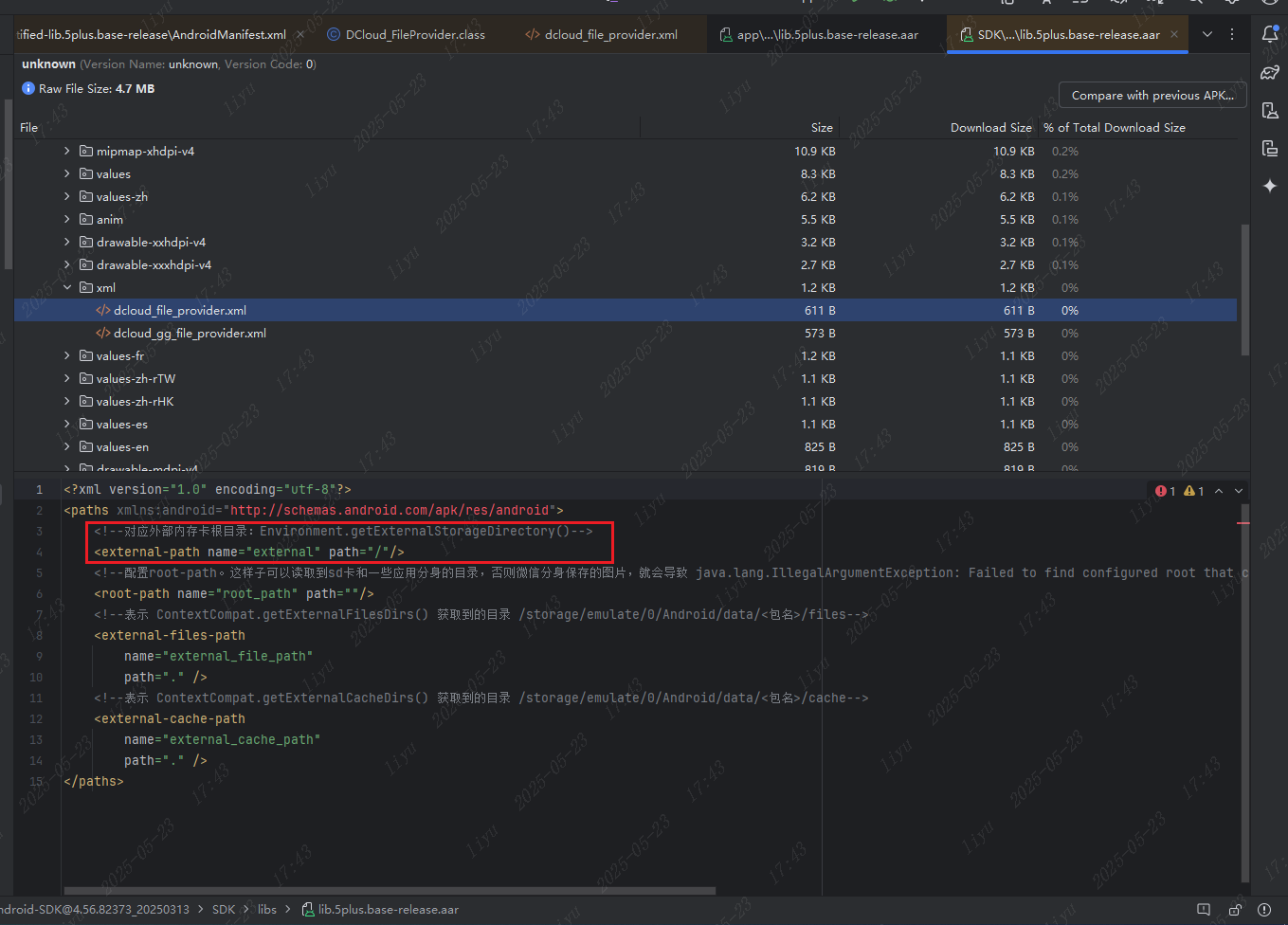Click the yellow warning count indicator

1194,491
